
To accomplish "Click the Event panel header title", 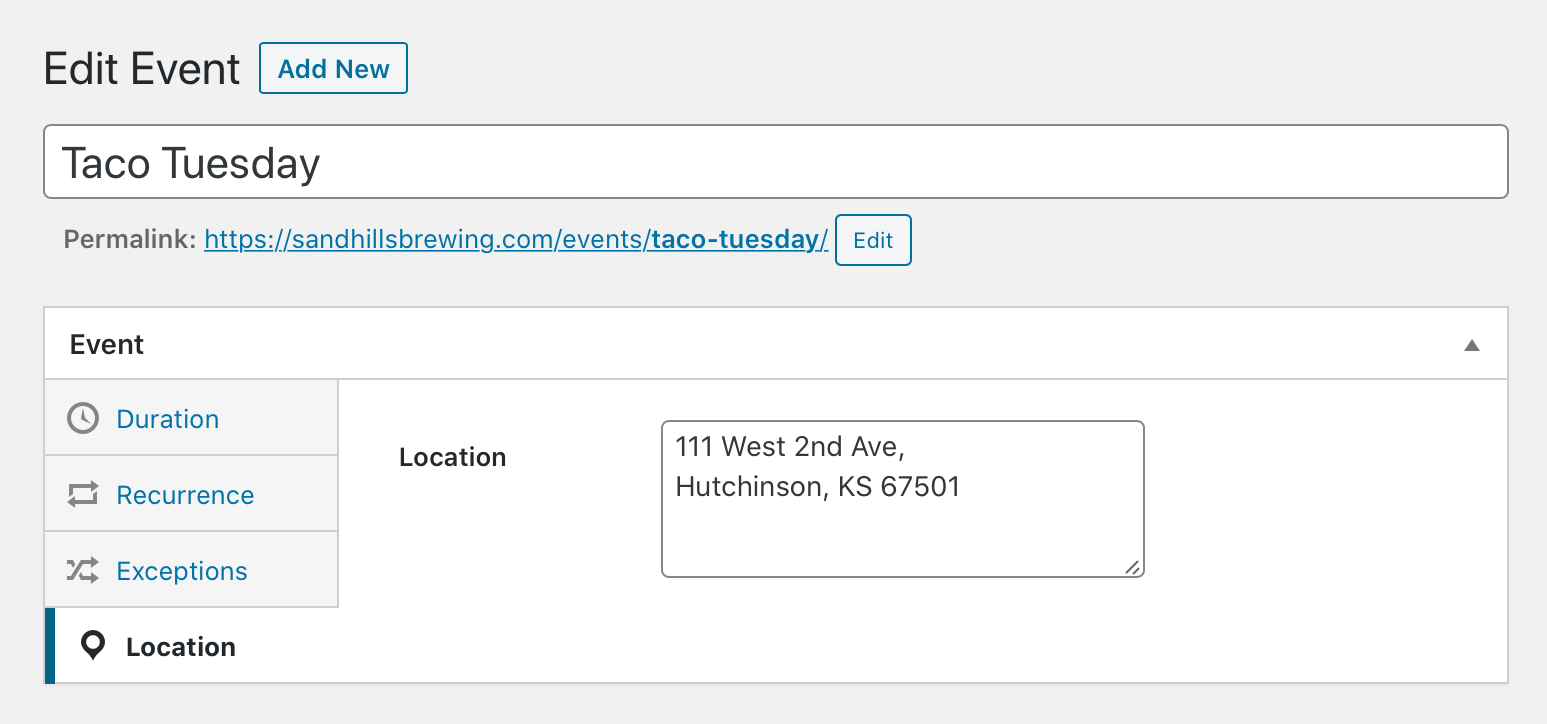I will pos(107,344).
